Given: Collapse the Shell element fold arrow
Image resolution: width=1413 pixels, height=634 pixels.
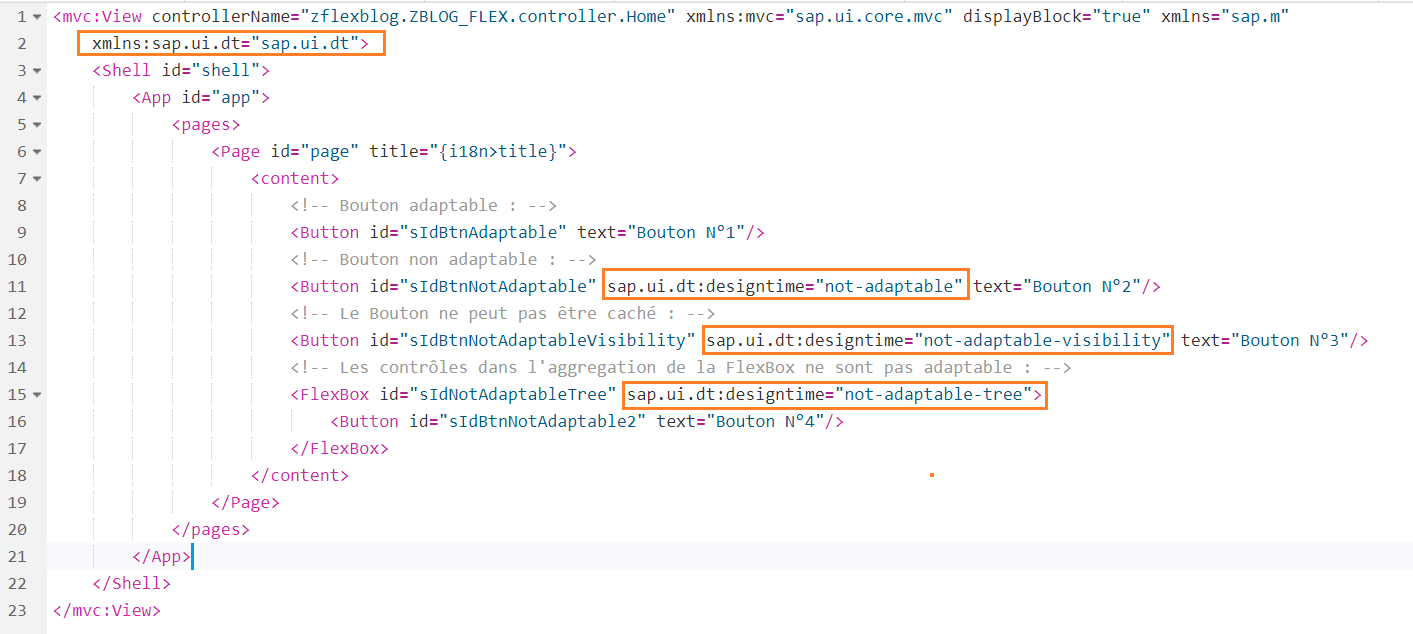Looking at the screenshot, I should coord(37,71).
